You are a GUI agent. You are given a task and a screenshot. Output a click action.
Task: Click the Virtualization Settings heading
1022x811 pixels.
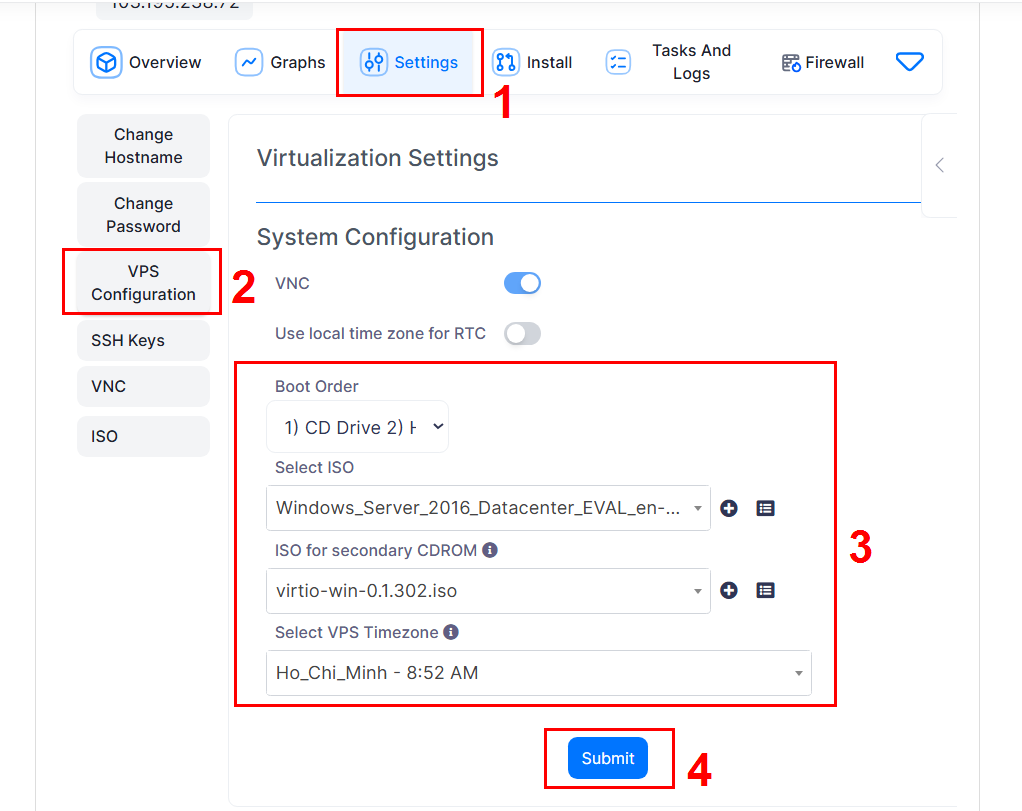(377, 158)
